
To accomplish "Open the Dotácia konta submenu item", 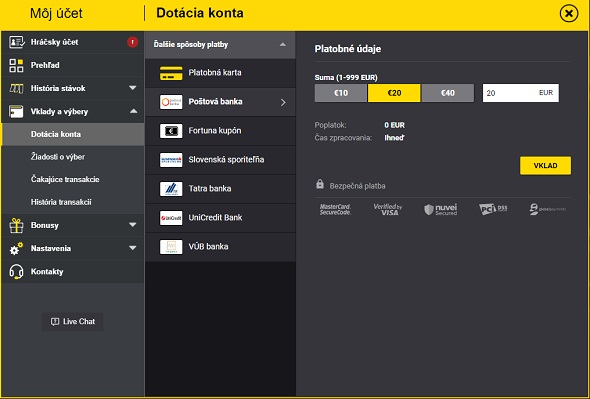I will (x=73, y=134).
